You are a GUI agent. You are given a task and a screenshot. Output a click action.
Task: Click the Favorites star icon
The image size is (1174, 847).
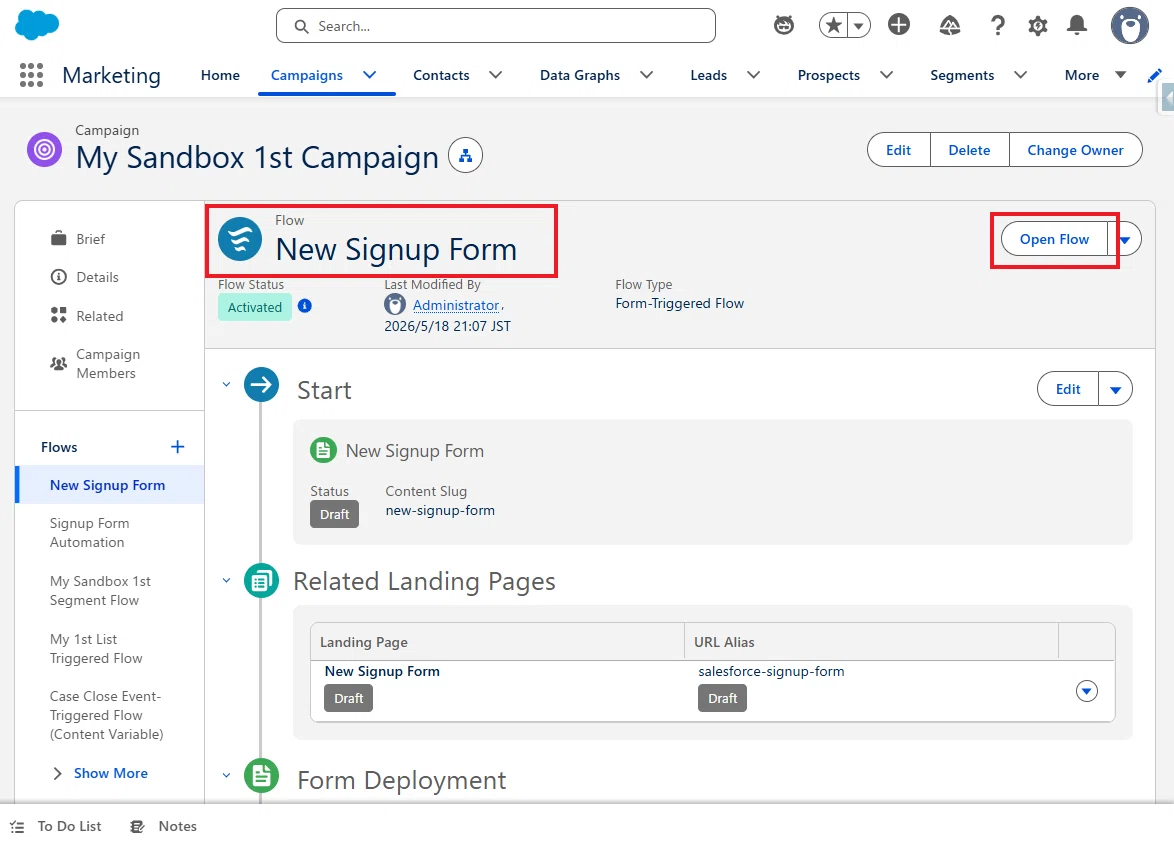tap(833, 25)
